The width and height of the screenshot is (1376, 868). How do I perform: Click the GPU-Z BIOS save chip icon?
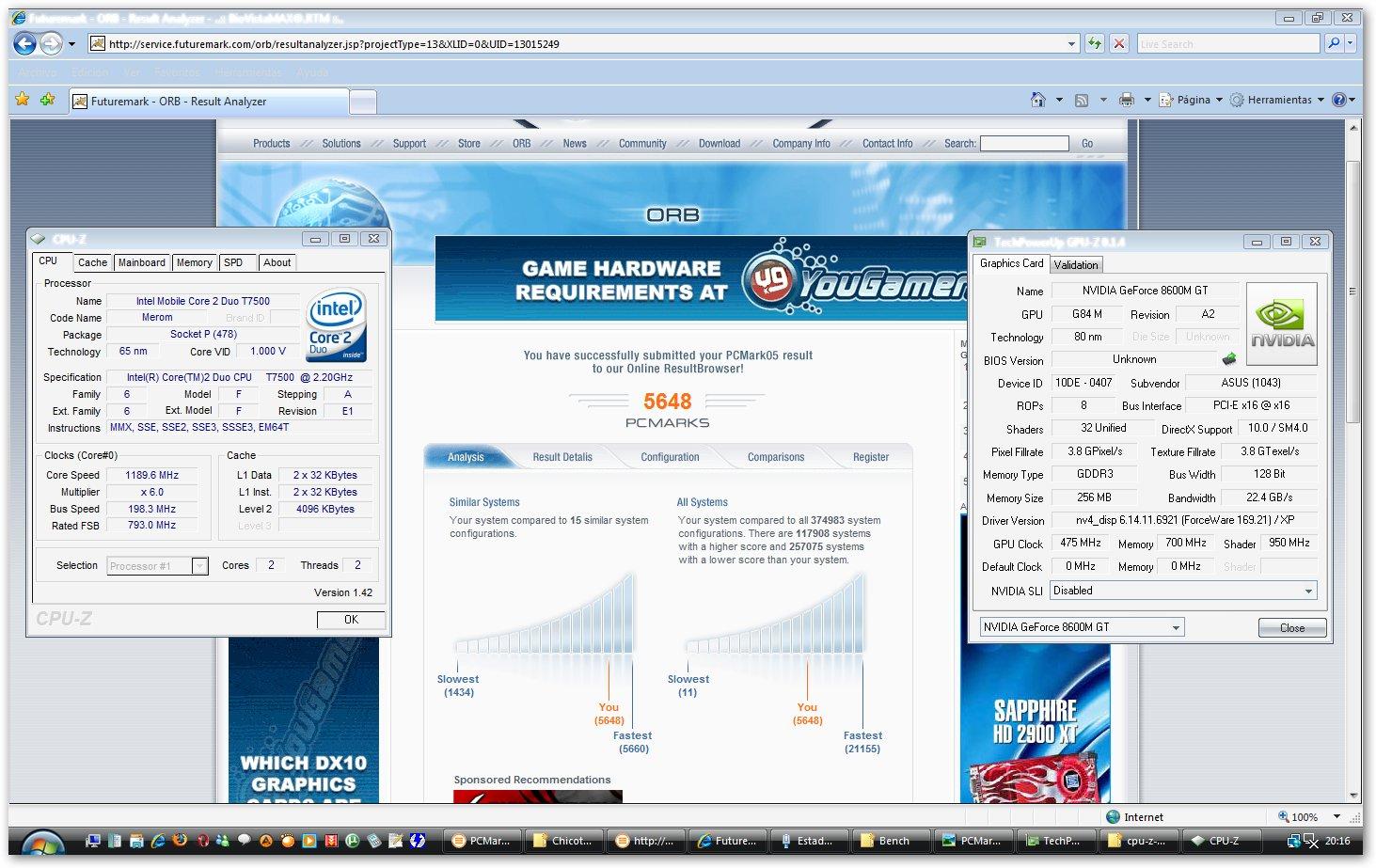tap(1229, 359)
